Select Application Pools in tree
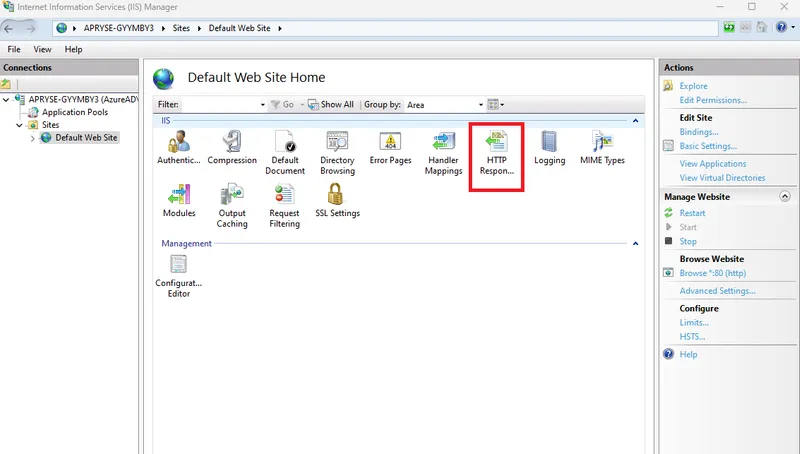This screenshot has width=800, height=454. 75,112
